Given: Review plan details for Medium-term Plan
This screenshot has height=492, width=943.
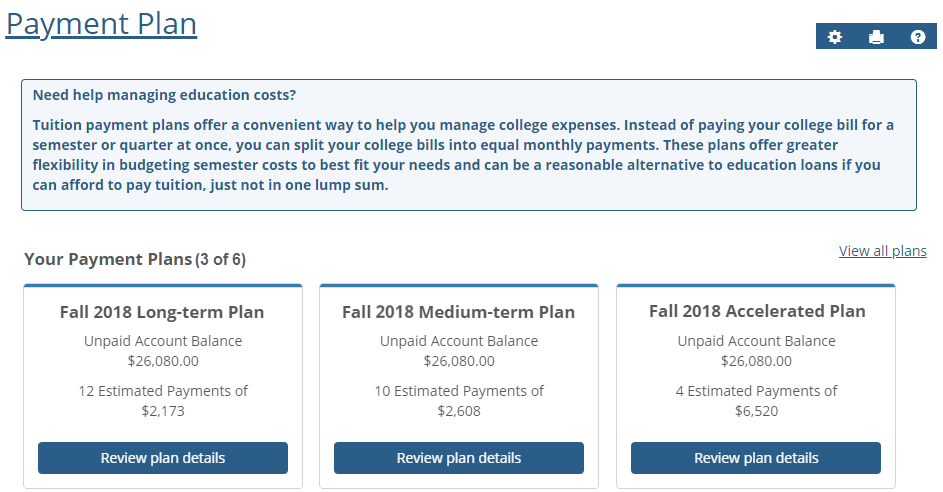Looking at the screenshot, I should coord(459,458).
